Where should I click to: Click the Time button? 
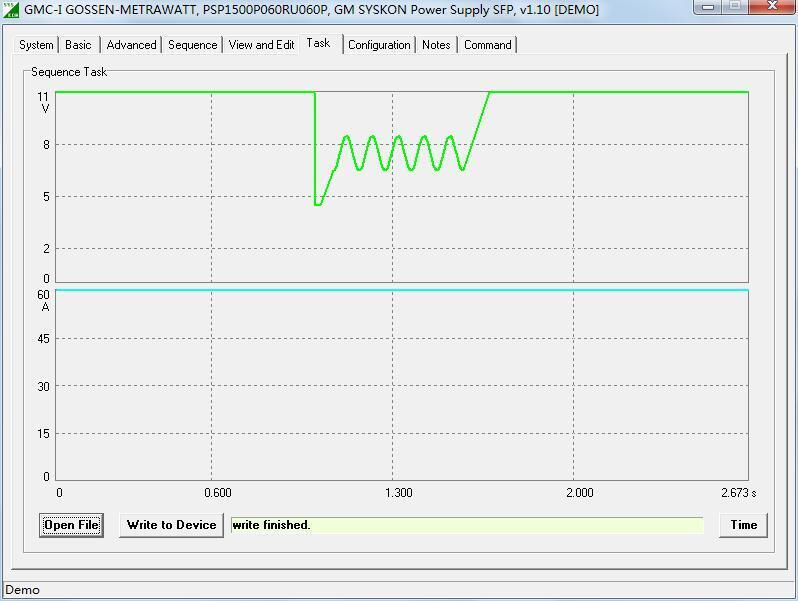743,525
